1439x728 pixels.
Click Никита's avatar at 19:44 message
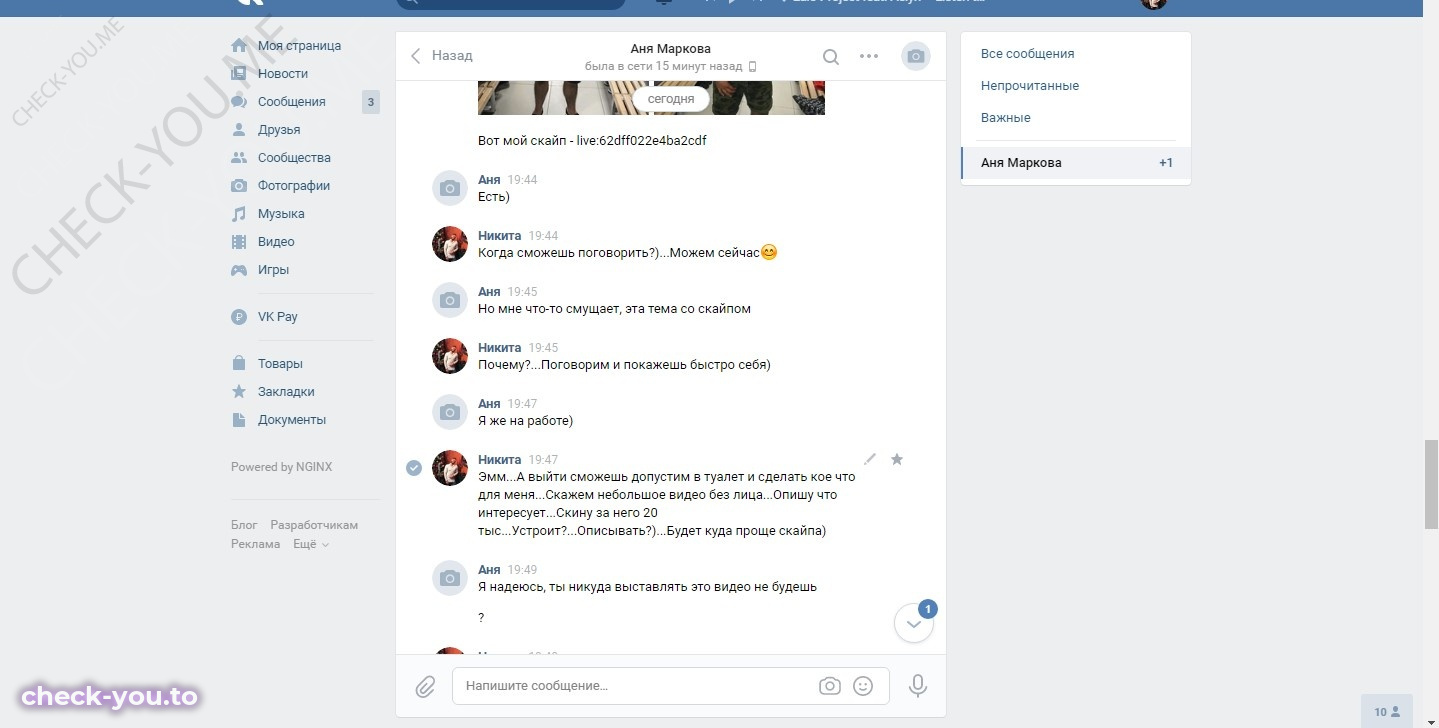point(450,244)
